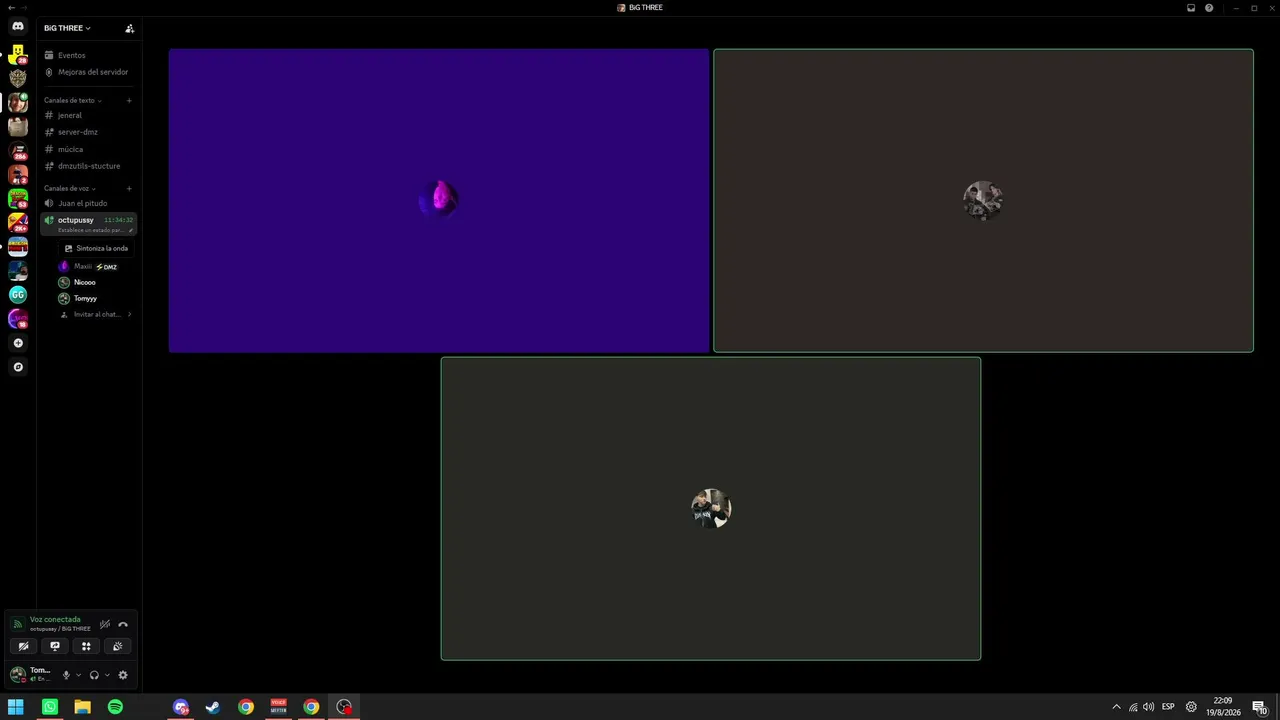Open connection signal info icon
1280x720 pixels.
click(17, 625)
